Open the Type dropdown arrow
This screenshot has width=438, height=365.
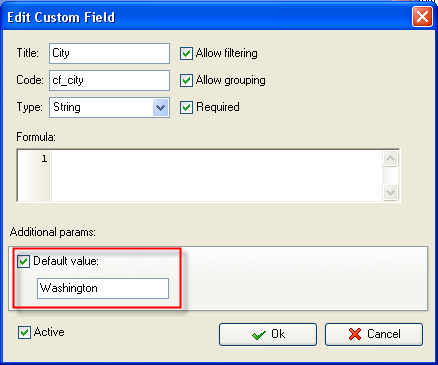[x=160, y=108]
